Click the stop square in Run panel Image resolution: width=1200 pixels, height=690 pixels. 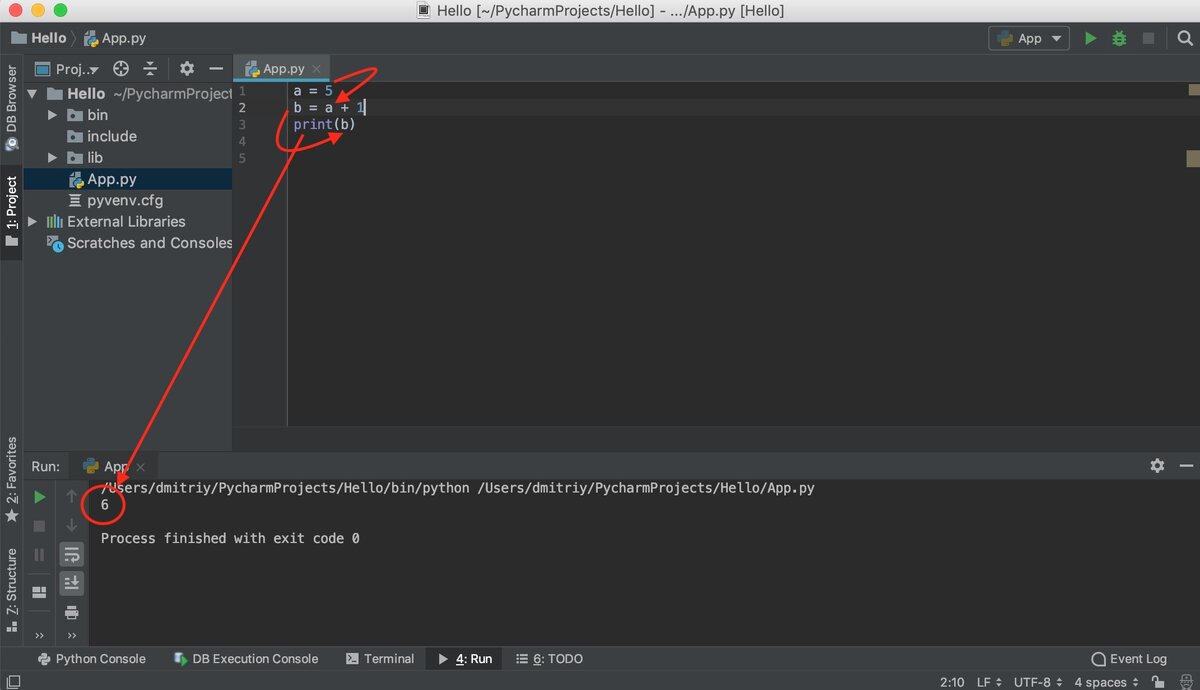click(40, 525)
